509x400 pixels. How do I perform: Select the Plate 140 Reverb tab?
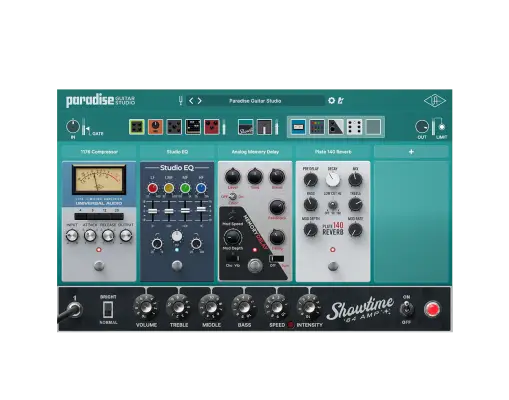[x=333, y=152]
